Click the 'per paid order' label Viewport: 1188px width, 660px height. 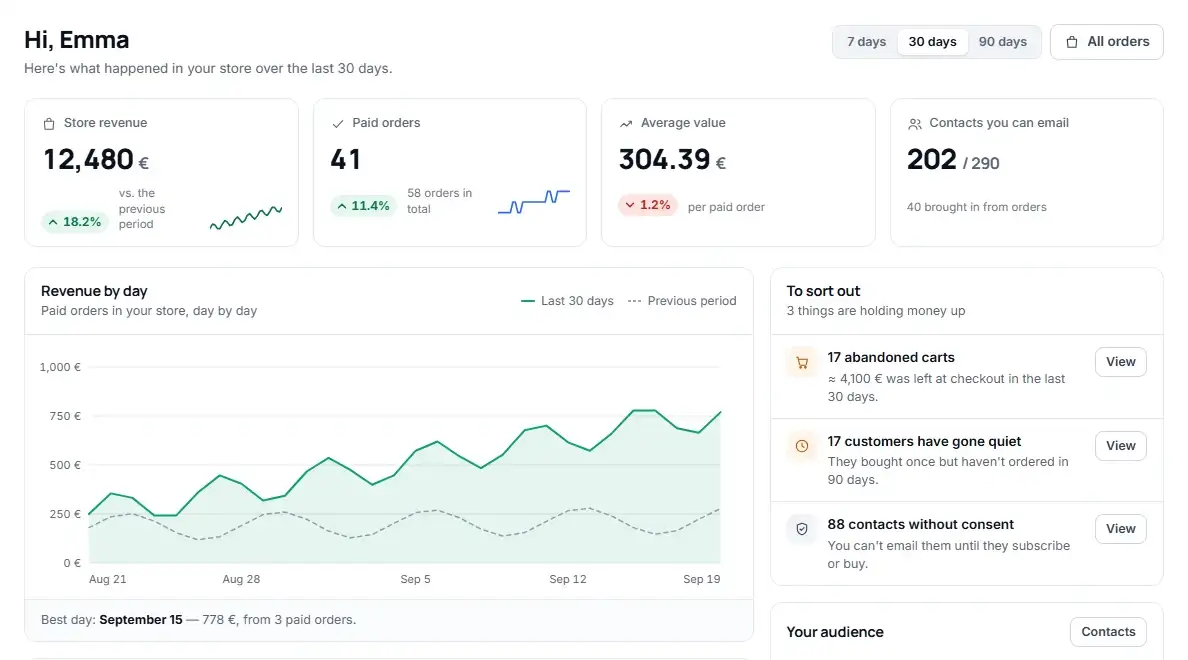pos(726,207)
